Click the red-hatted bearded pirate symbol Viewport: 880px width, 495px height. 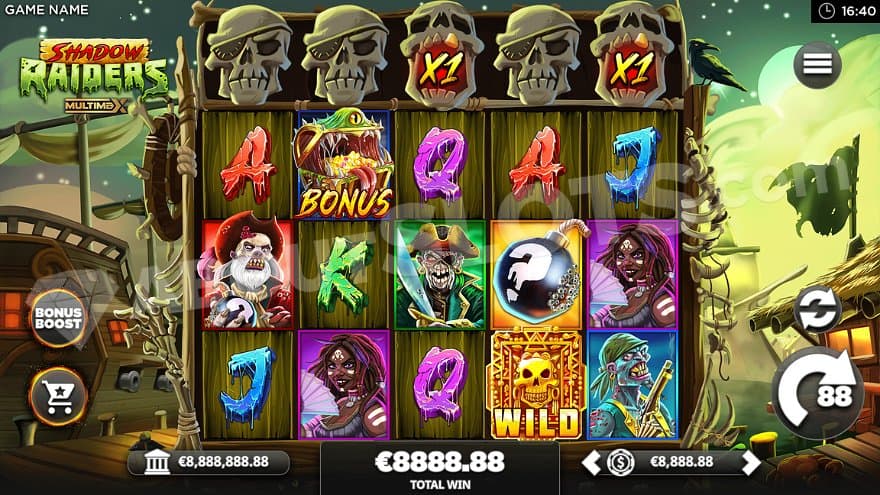248,274
